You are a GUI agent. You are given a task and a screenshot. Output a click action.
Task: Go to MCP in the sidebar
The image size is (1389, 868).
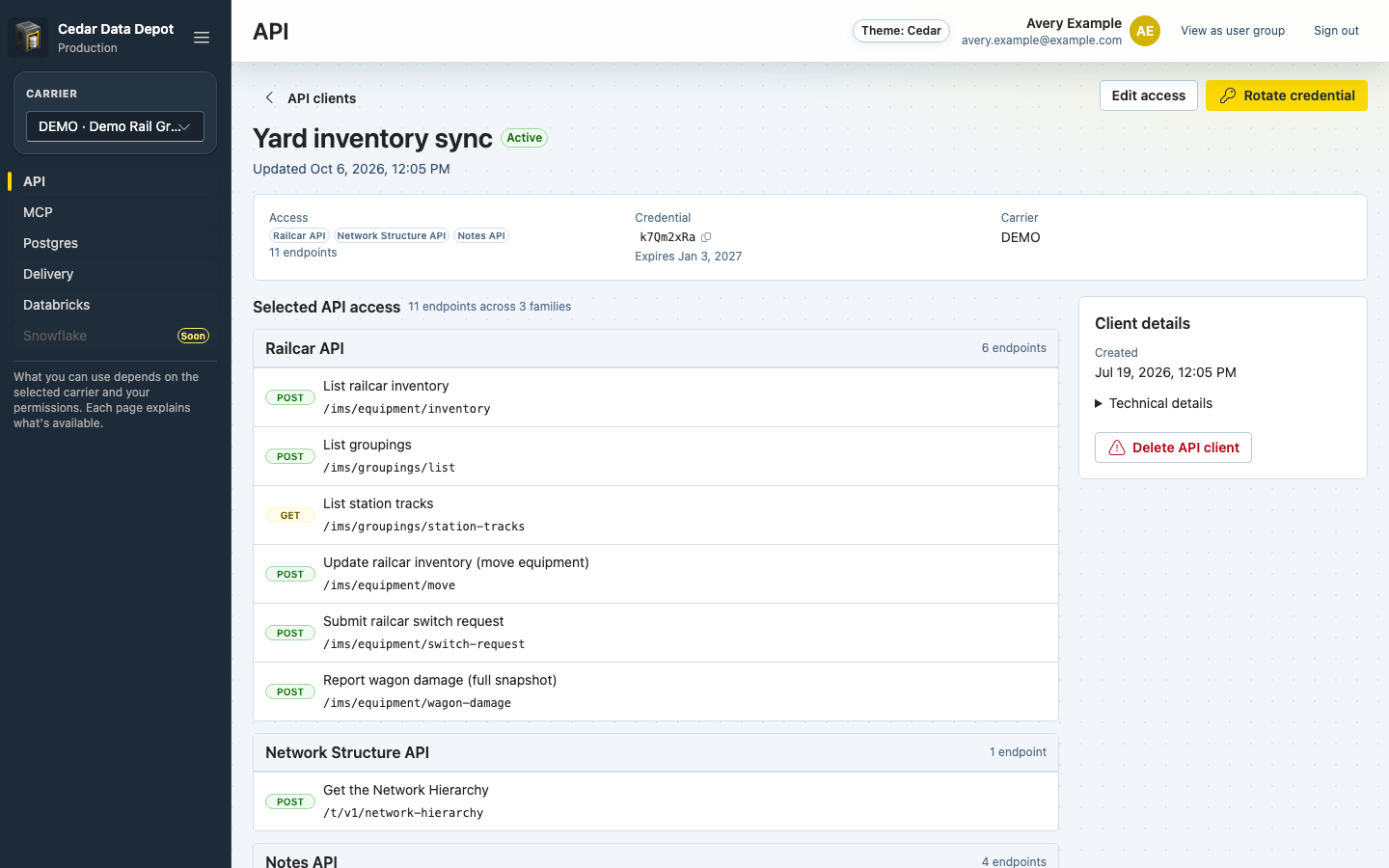click(x=115, y=212)
